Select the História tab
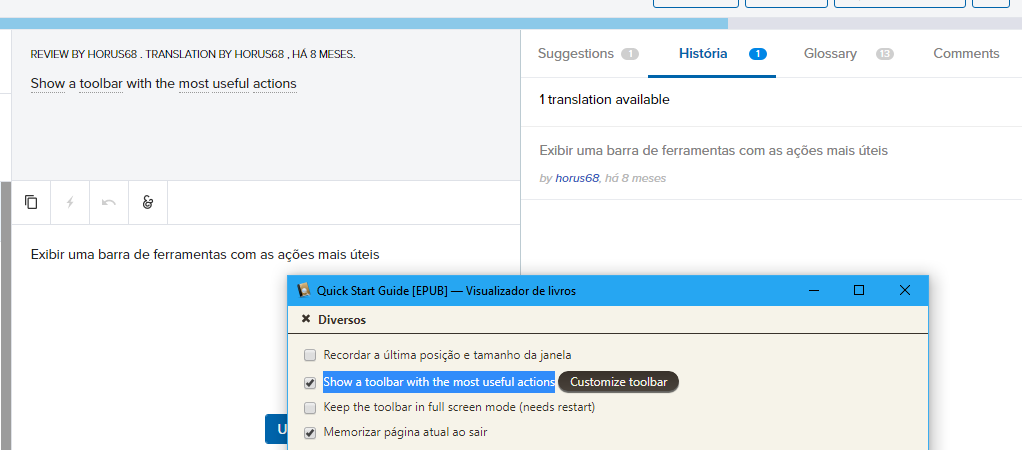Viewport: 1022px width, 450px height. click(703, 54)
